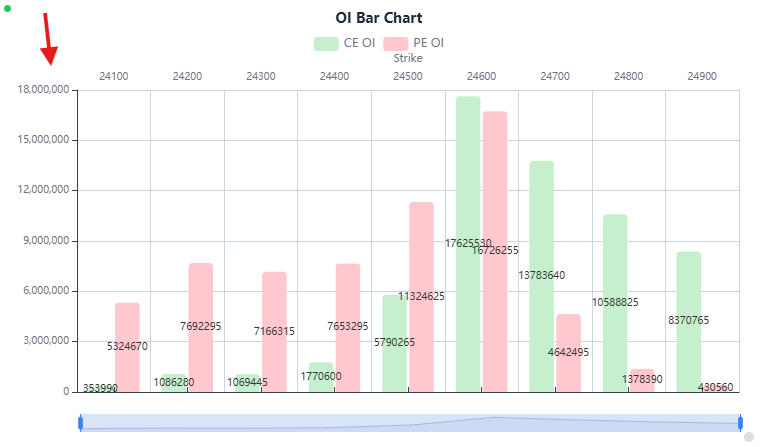Click the 24200 strike axis label
Image resolution: width=761 pixels, height=447 pixels.
187,76
